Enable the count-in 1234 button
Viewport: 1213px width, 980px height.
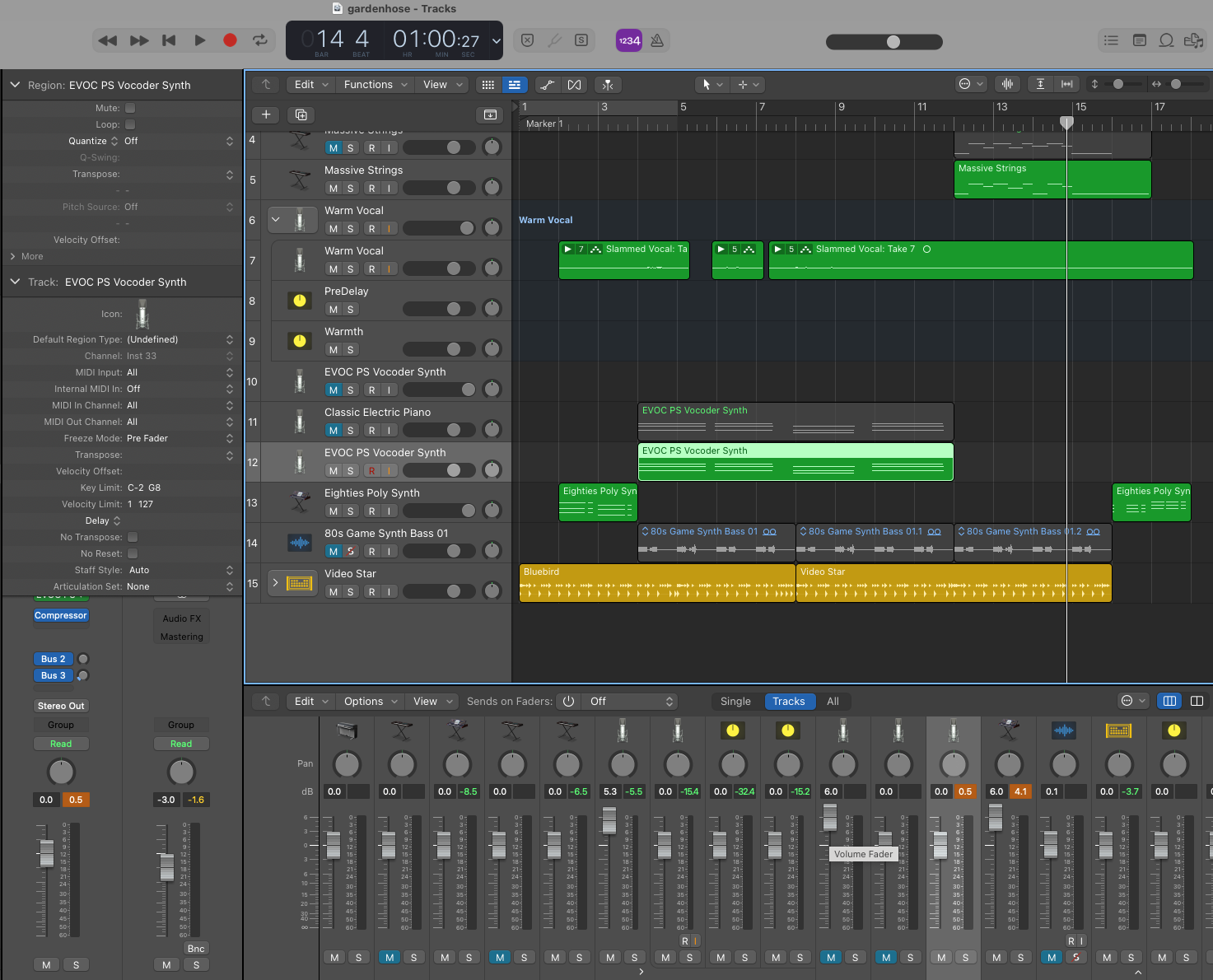[x=628, y=40]
